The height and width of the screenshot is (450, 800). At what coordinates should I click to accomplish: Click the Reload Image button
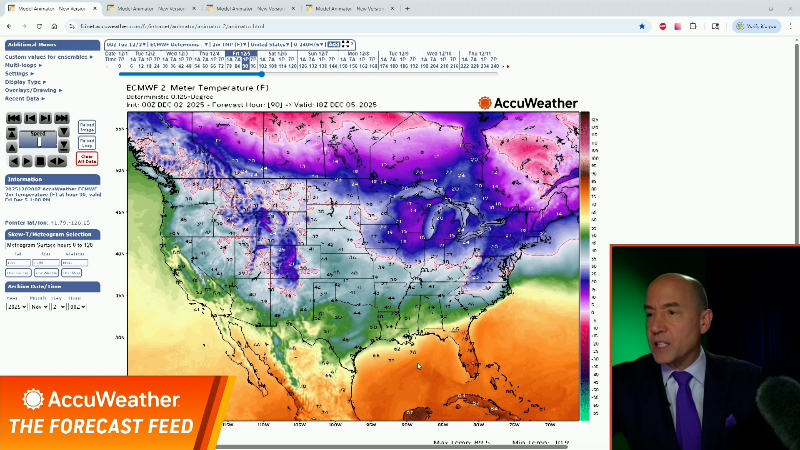[x=87, y=127]
